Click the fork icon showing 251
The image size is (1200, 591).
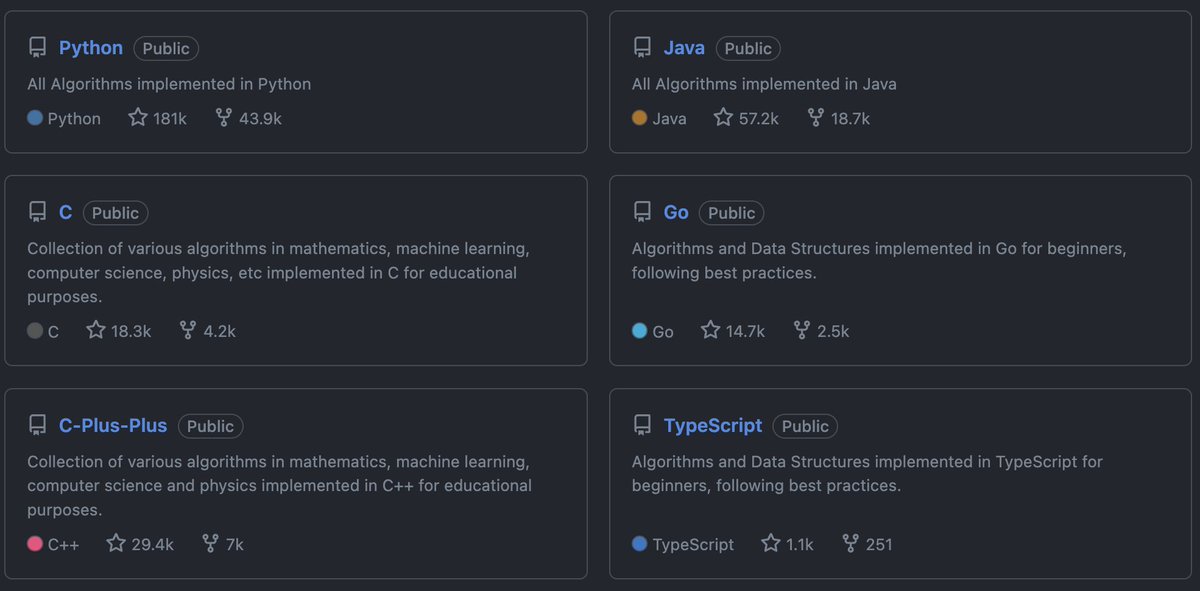[x=850, y=544]
